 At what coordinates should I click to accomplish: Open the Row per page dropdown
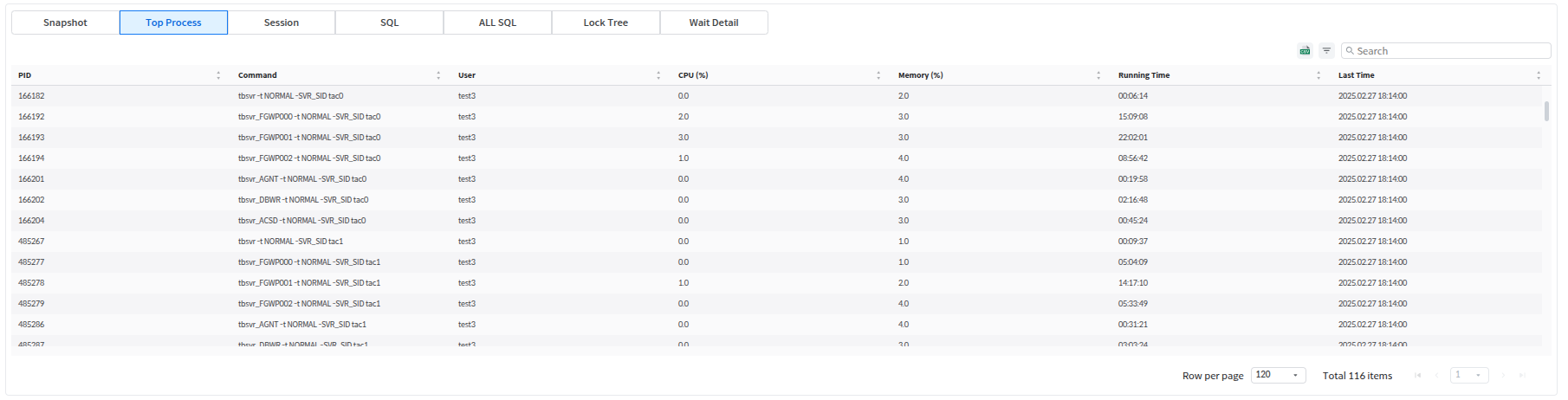pos(1278,375)
